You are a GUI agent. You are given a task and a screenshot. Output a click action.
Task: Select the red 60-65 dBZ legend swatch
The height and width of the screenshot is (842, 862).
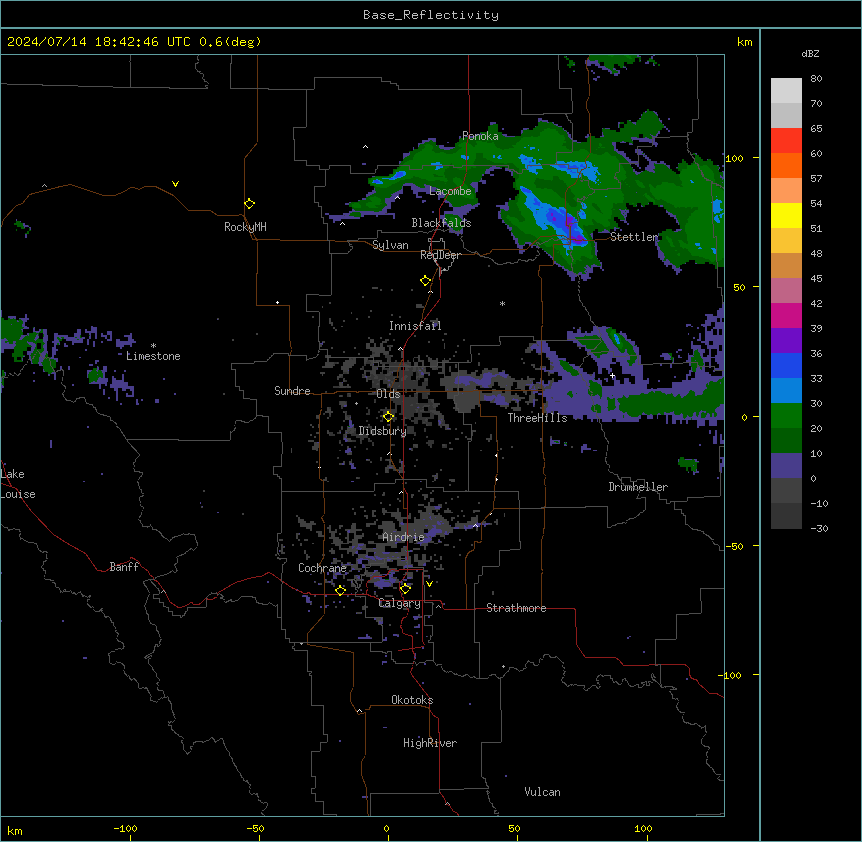click(x=786, y=141)
